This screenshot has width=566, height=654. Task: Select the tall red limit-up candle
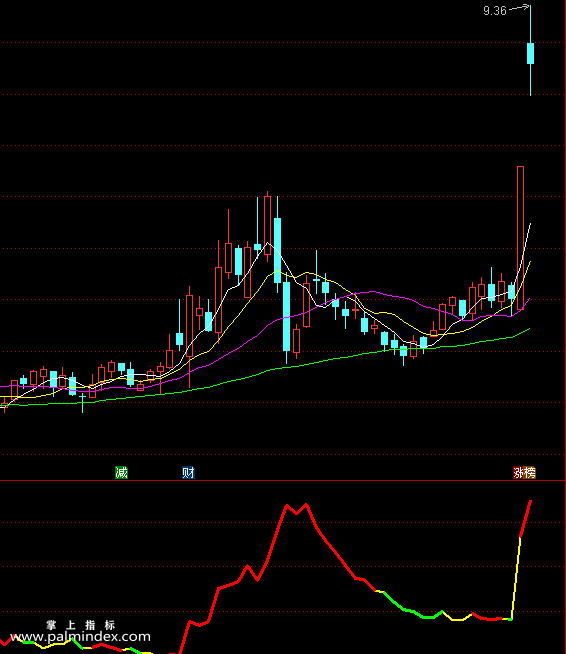click(x=521, y=238)
